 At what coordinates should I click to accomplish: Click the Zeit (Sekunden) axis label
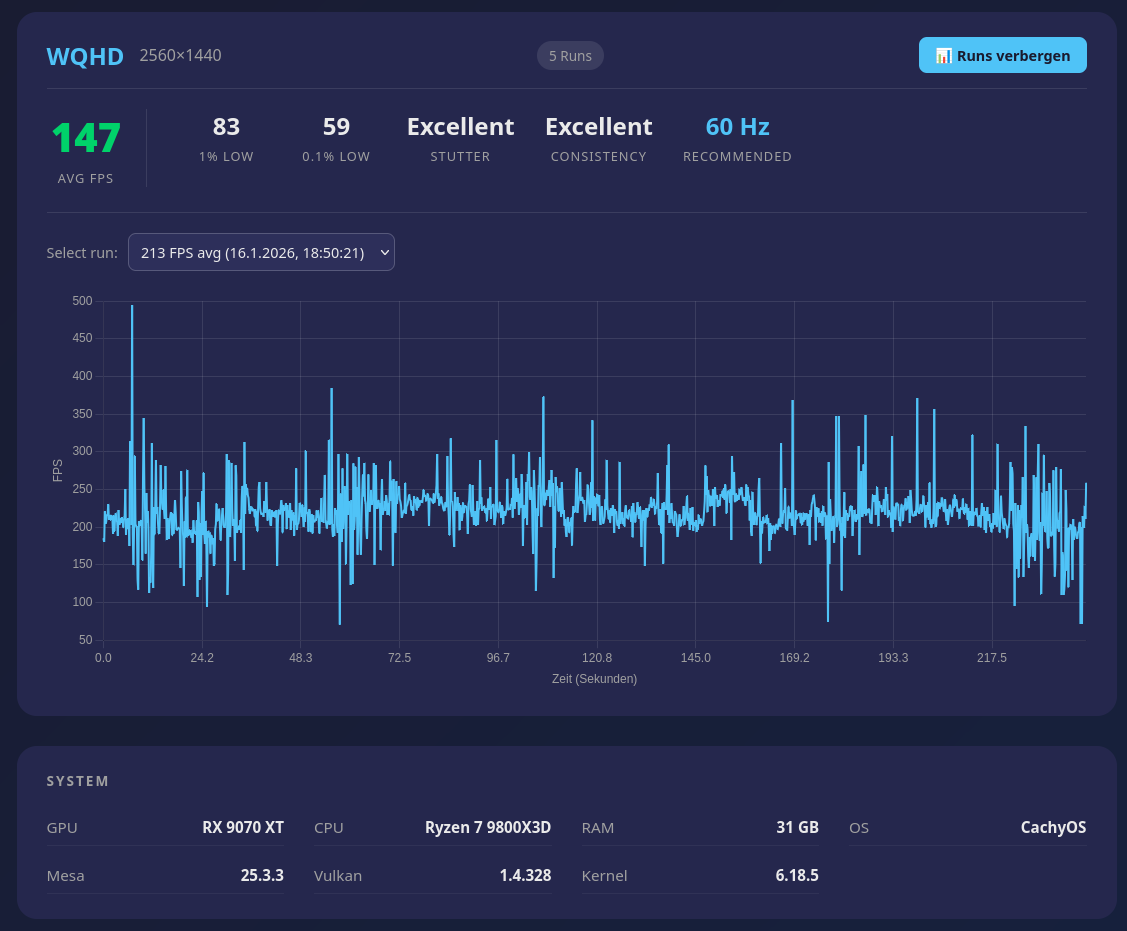click(x=595, y=678)
